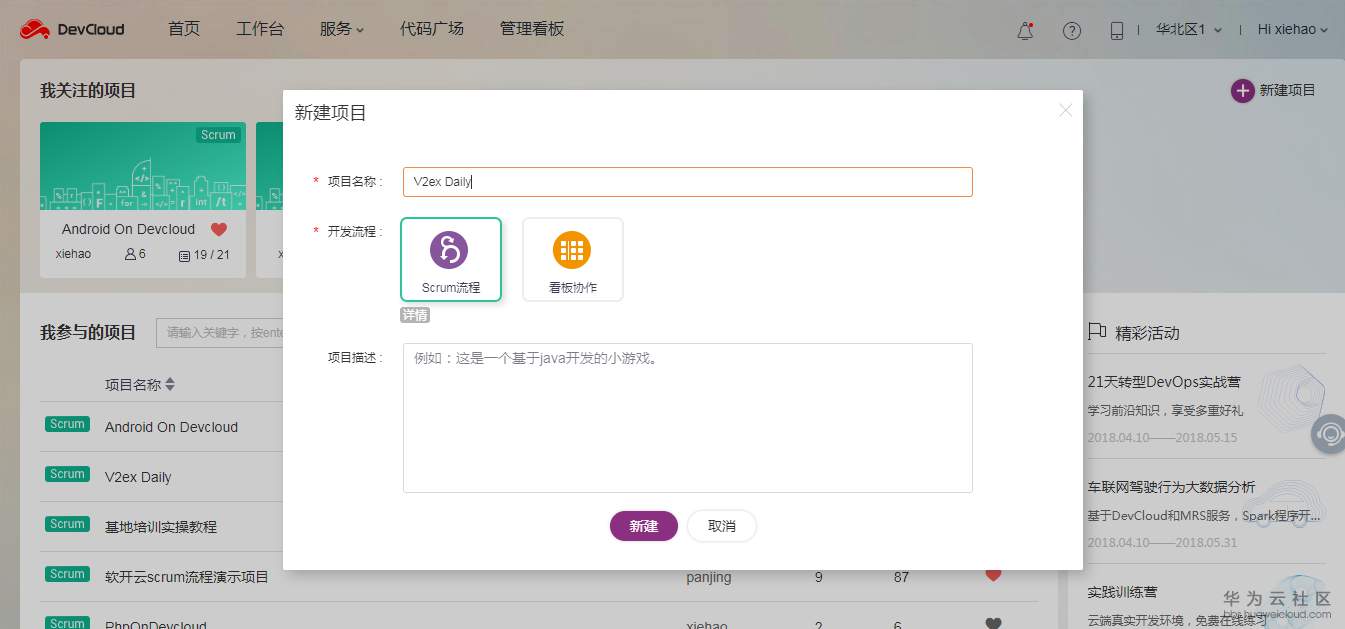Unfavorite the 软开云scrum流程演示项目 red heart

pos(992,575)
